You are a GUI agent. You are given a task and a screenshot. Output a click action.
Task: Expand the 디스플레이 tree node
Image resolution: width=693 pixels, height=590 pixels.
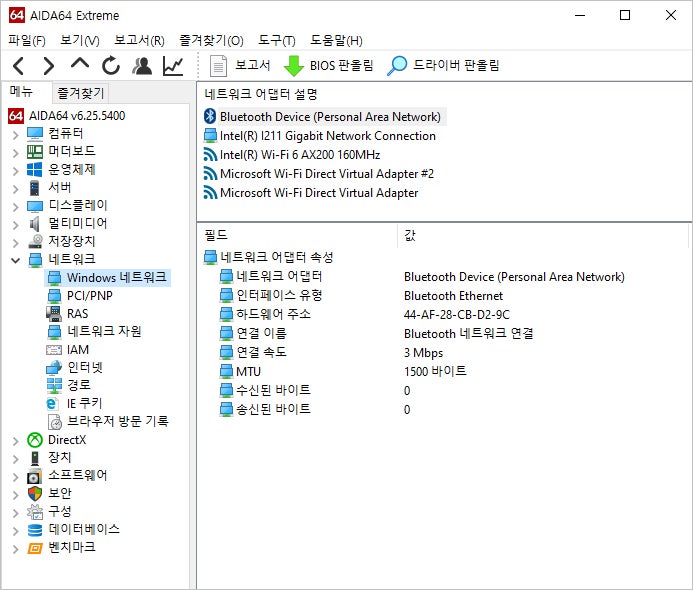[x=15, y=206]
